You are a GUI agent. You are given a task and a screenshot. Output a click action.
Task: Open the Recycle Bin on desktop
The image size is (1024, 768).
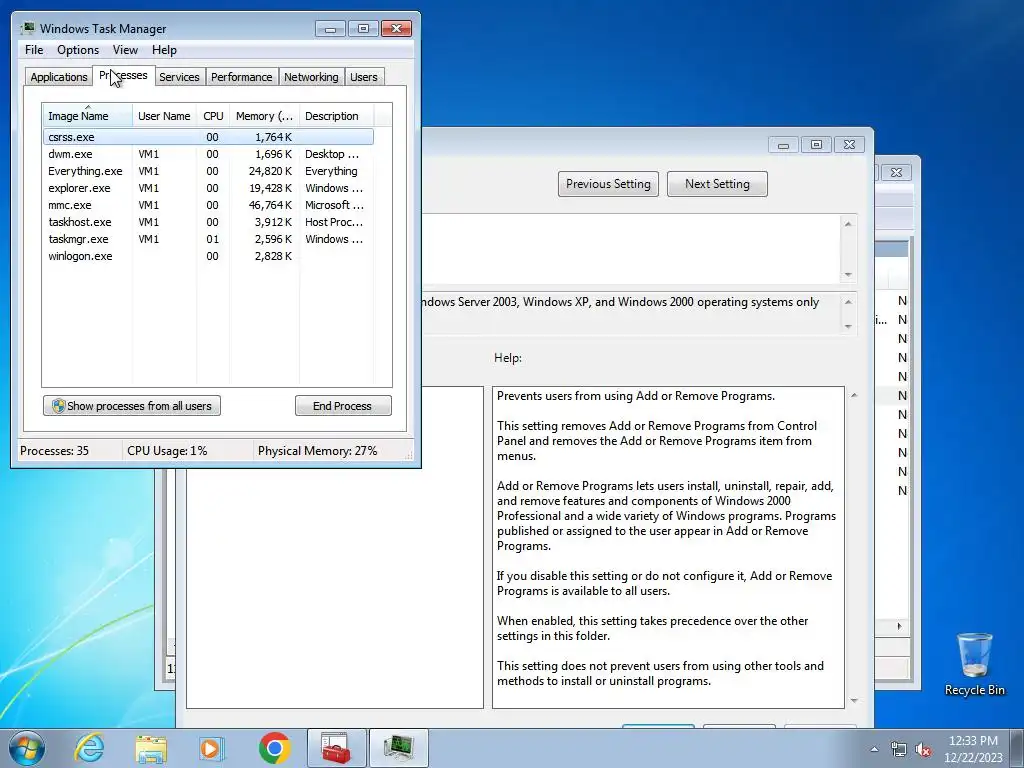coord(974,664)
